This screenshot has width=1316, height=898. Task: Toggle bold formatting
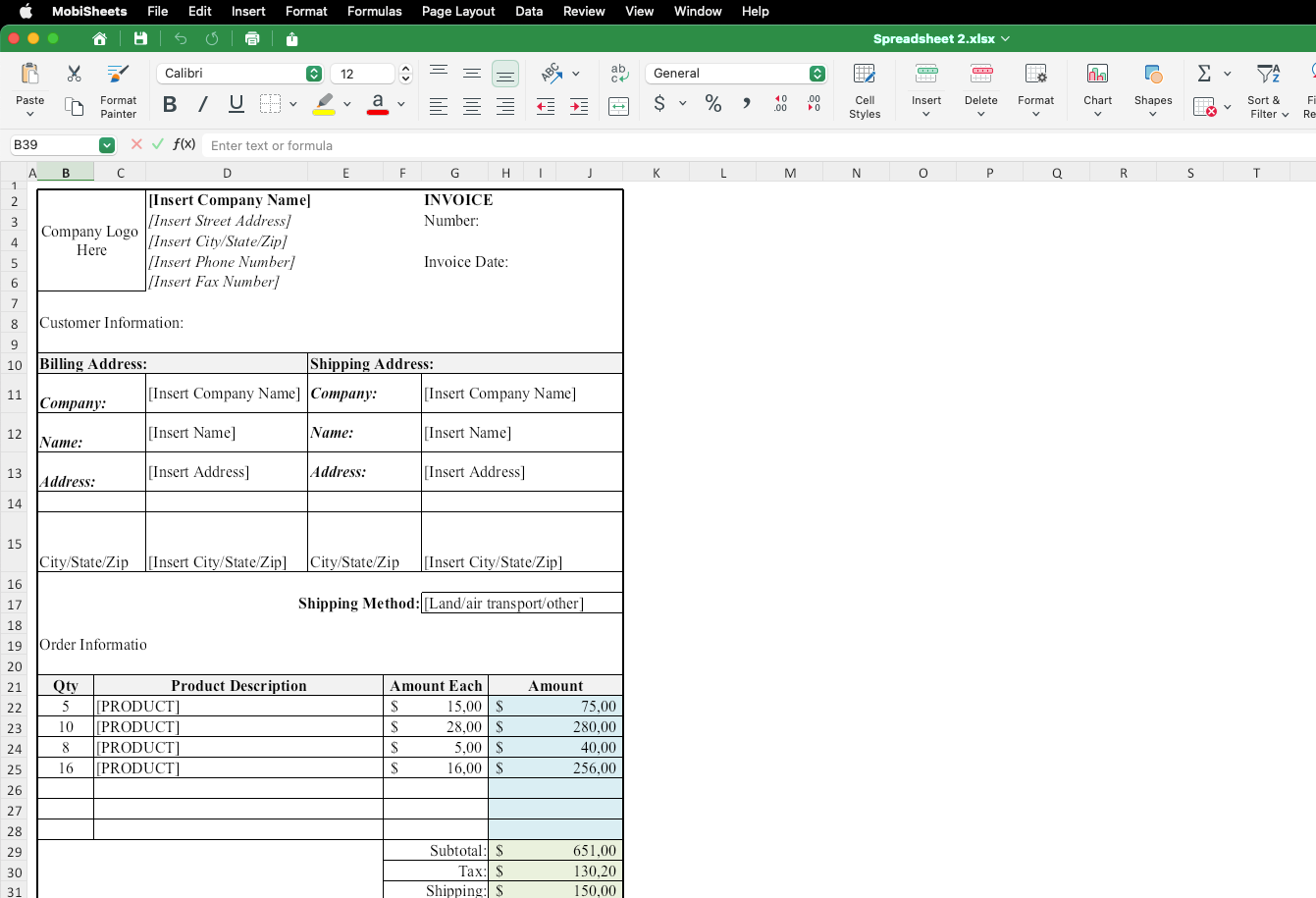click(170, 104)
